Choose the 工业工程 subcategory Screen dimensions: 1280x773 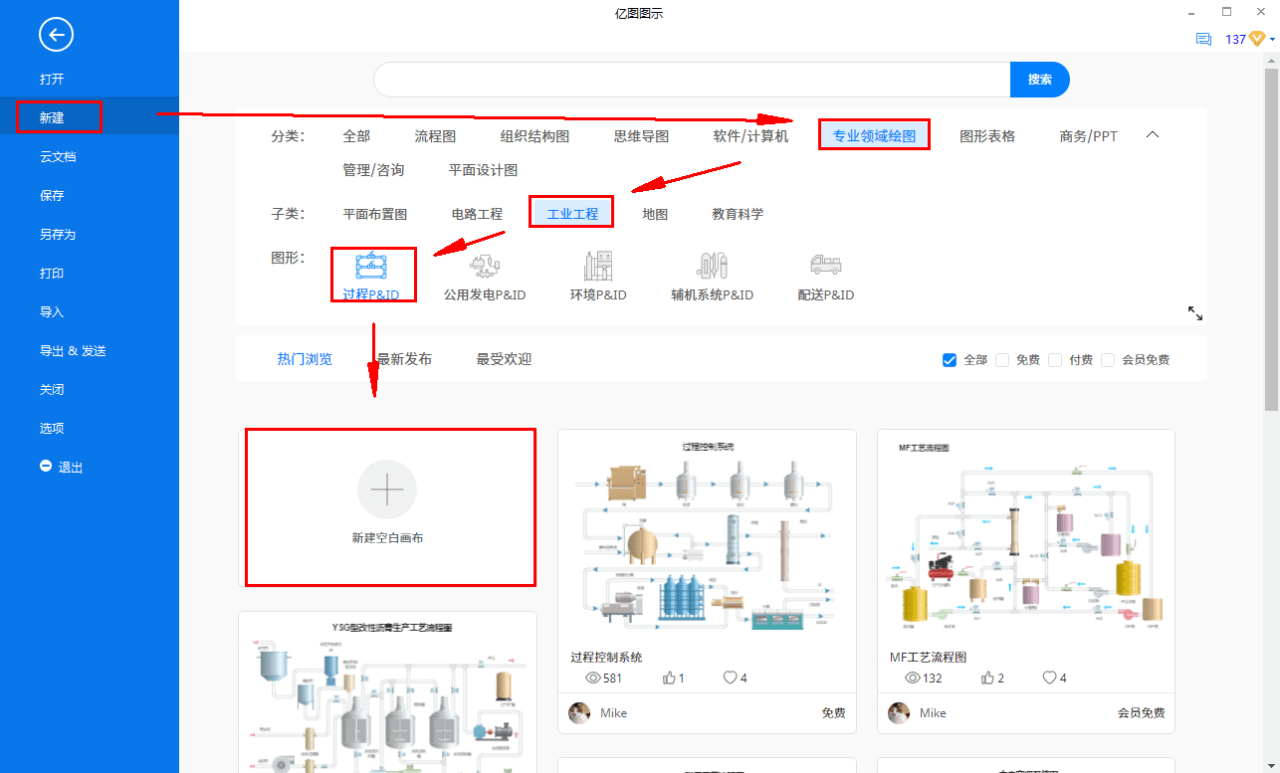click(x=572, y=214)
